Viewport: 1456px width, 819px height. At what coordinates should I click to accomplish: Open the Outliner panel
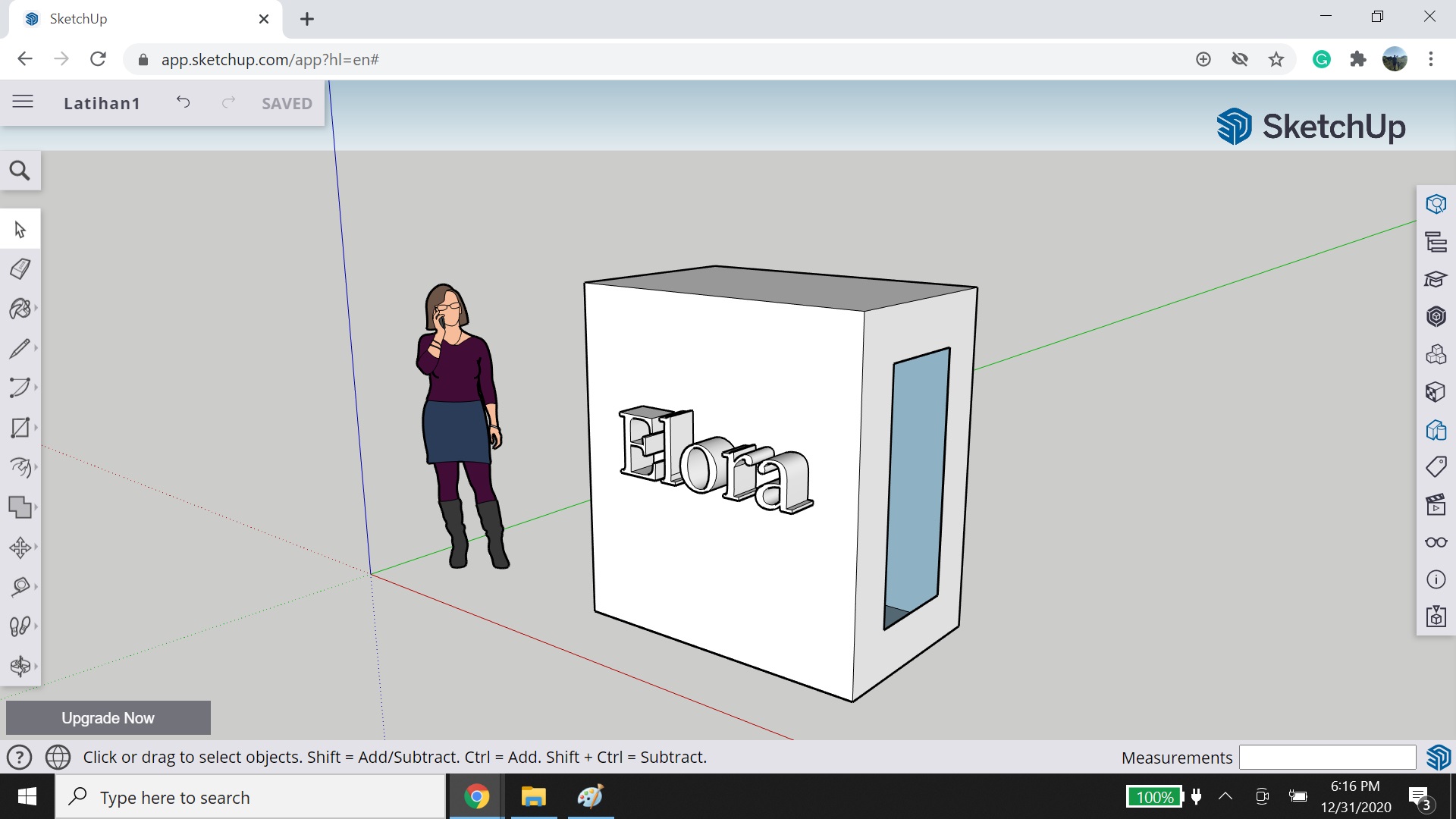coord(1436,242)
